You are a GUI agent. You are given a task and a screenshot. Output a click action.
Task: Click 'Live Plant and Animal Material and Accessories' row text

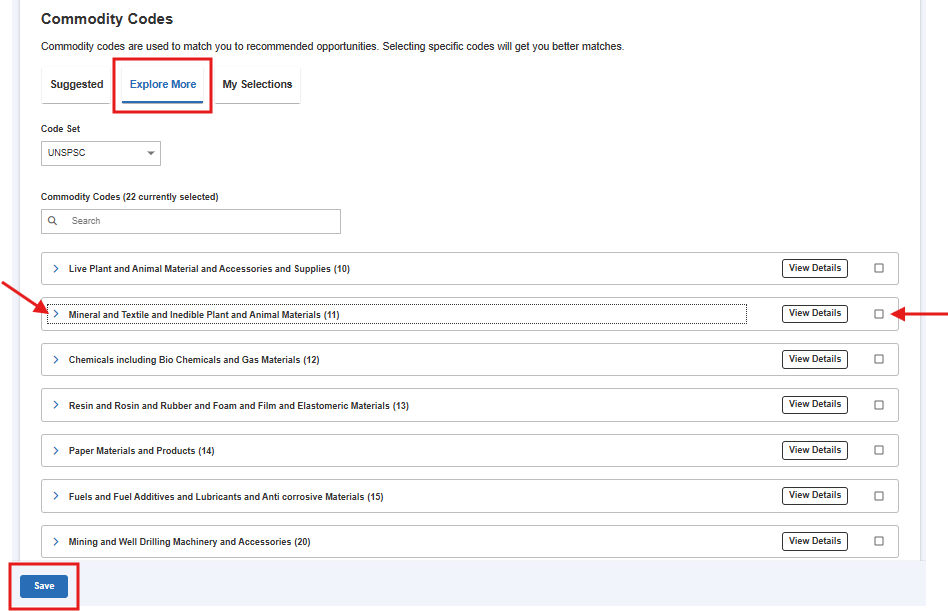coord(209,269)
